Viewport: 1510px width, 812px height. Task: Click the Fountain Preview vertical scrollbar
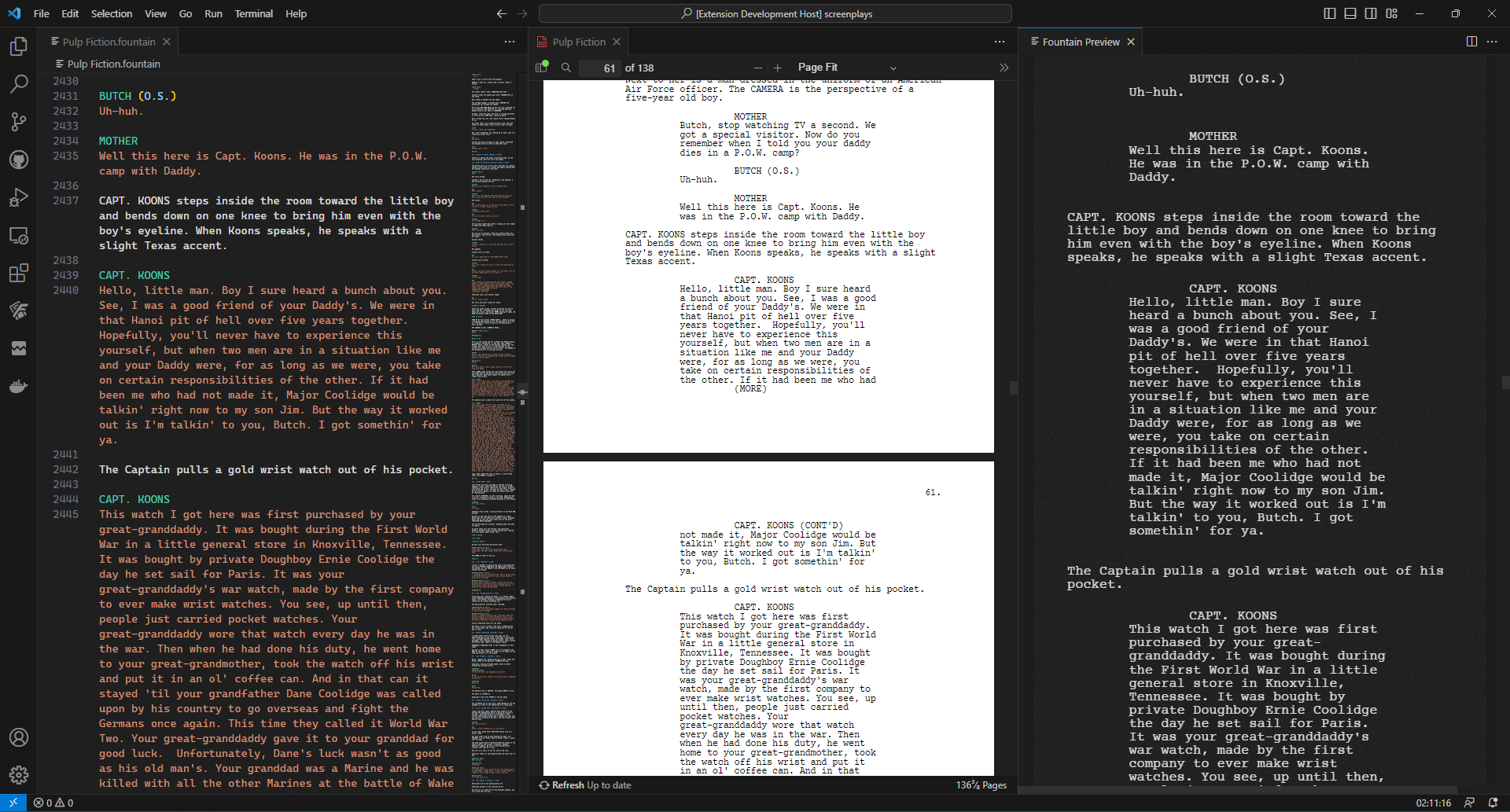point(1505,382)
